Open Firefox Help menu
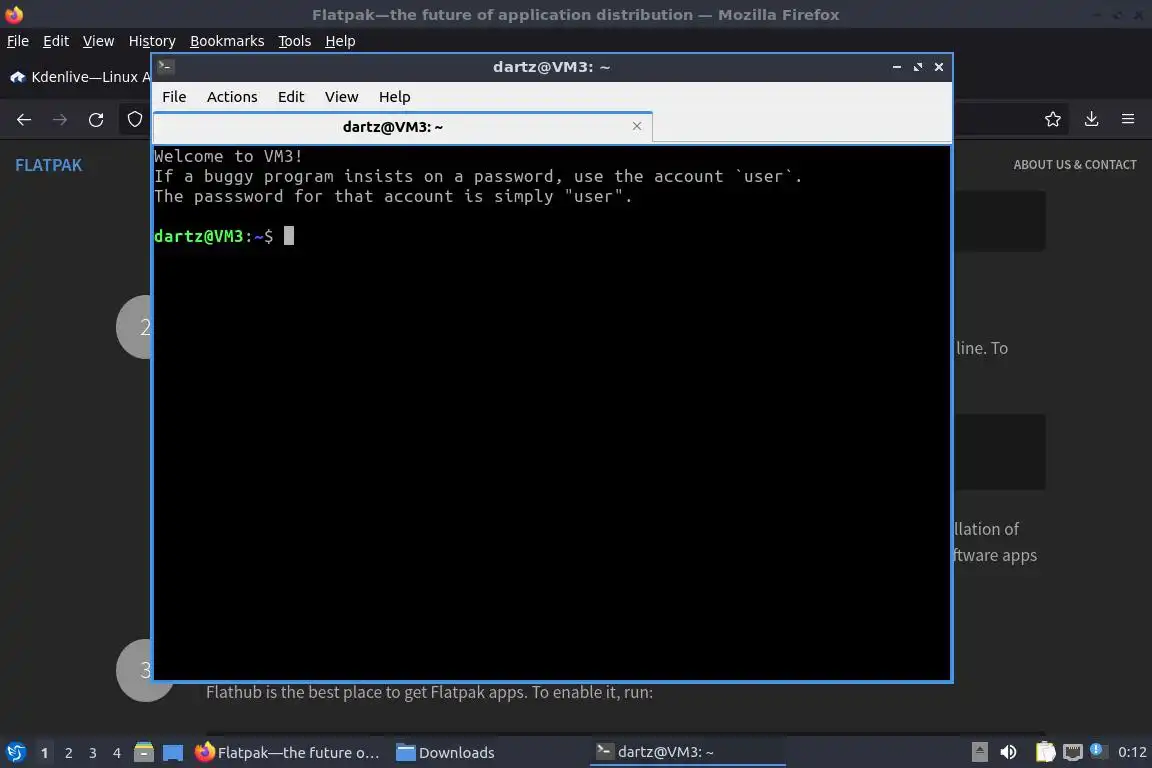 coord(340,41)
